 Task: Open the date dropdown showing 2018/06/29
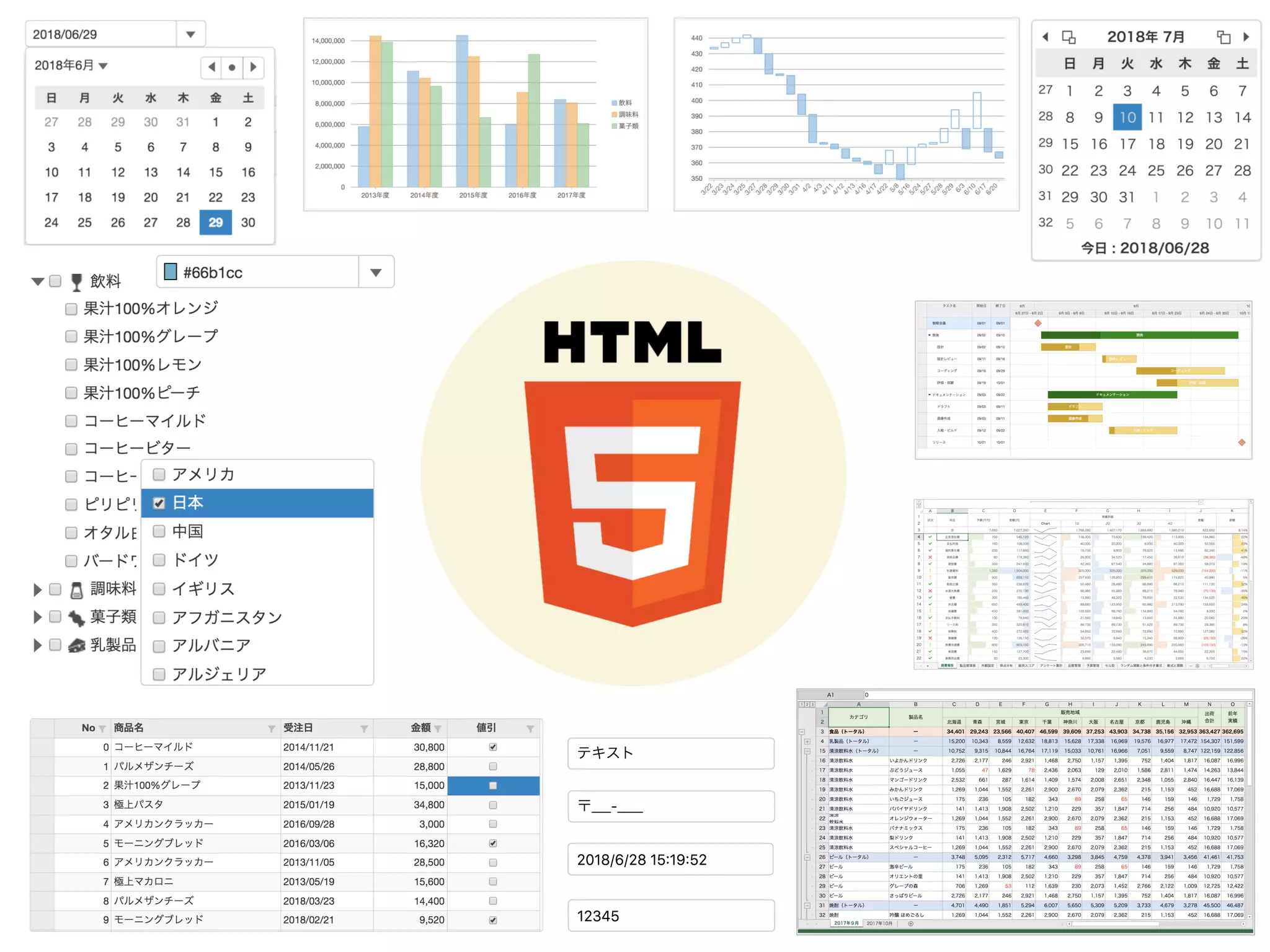click(x=190, y=34)
